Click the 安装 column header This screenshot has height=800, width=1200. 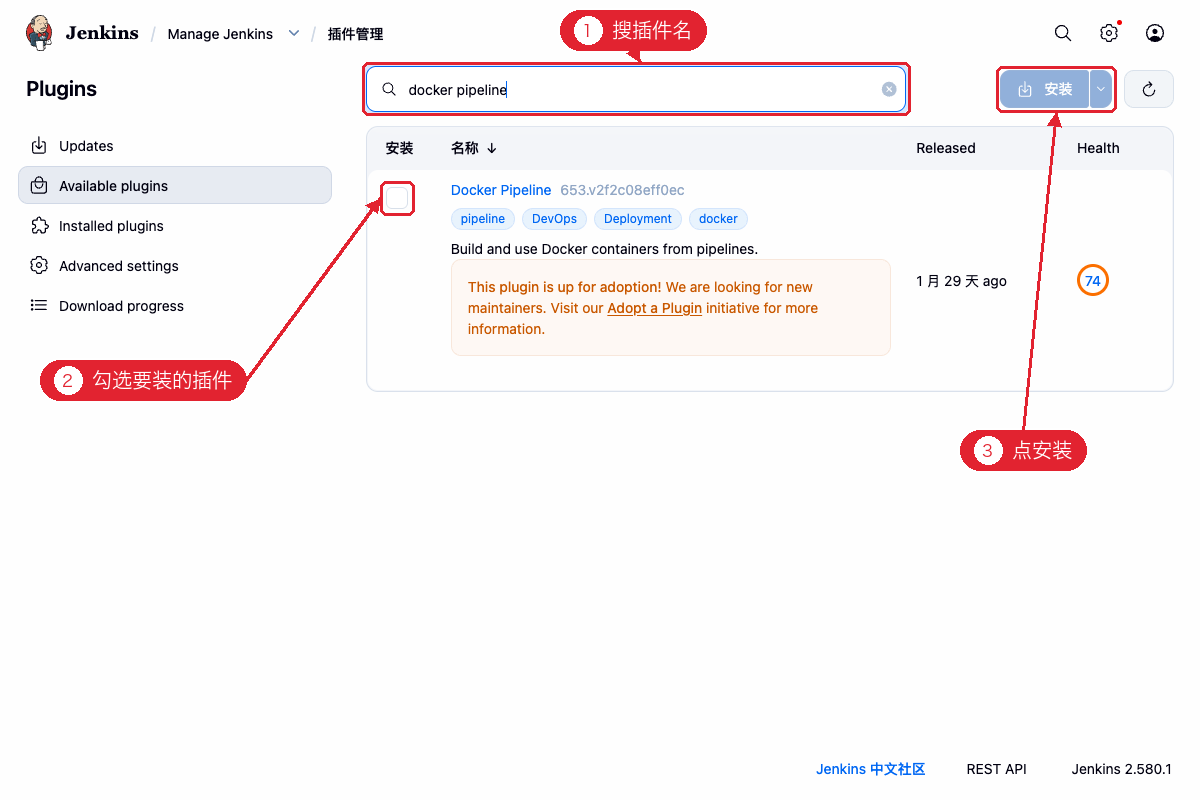point(399,148)
